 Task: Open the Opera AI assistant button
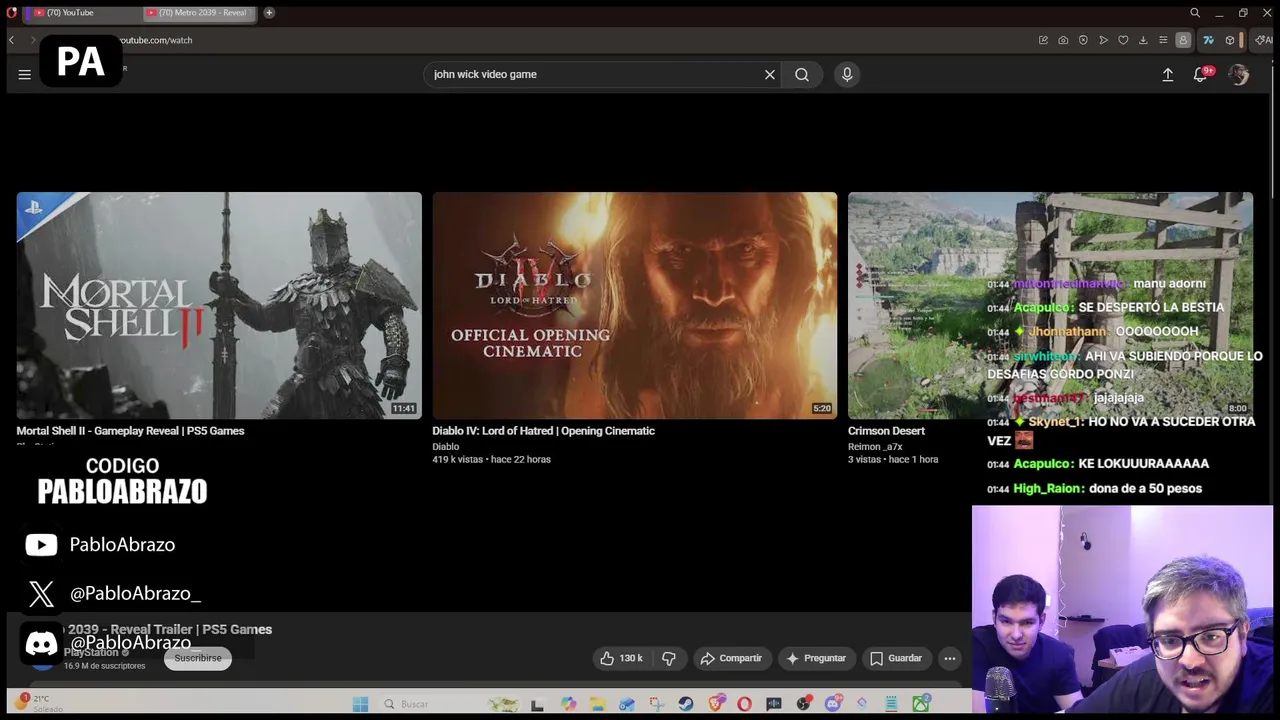[x=1265, y=40]
